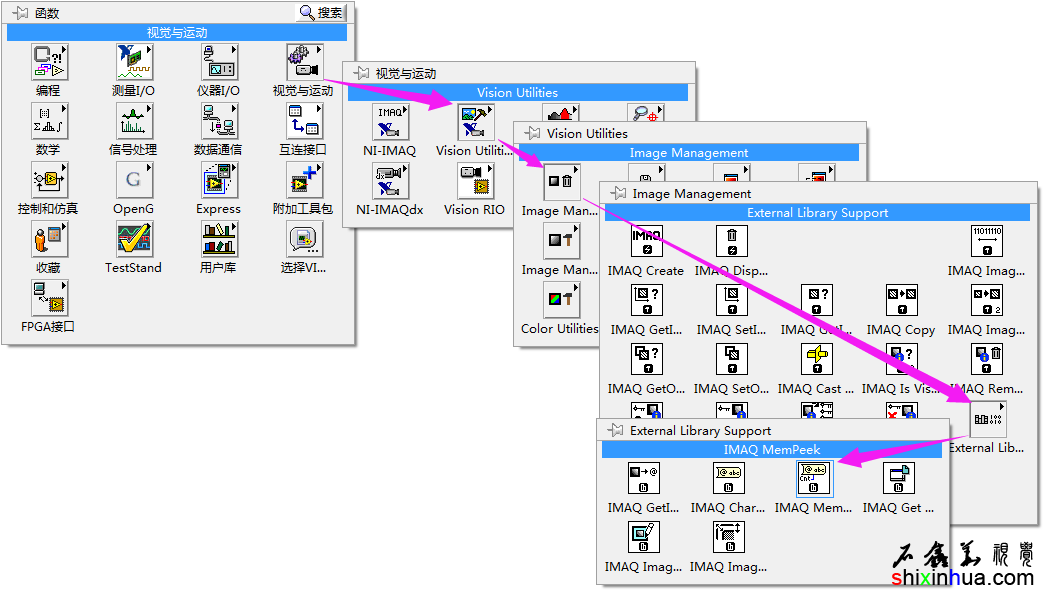Open the TestStand palette icon
This screenshot has height=590, width=1043.
[x=133, y=239]
